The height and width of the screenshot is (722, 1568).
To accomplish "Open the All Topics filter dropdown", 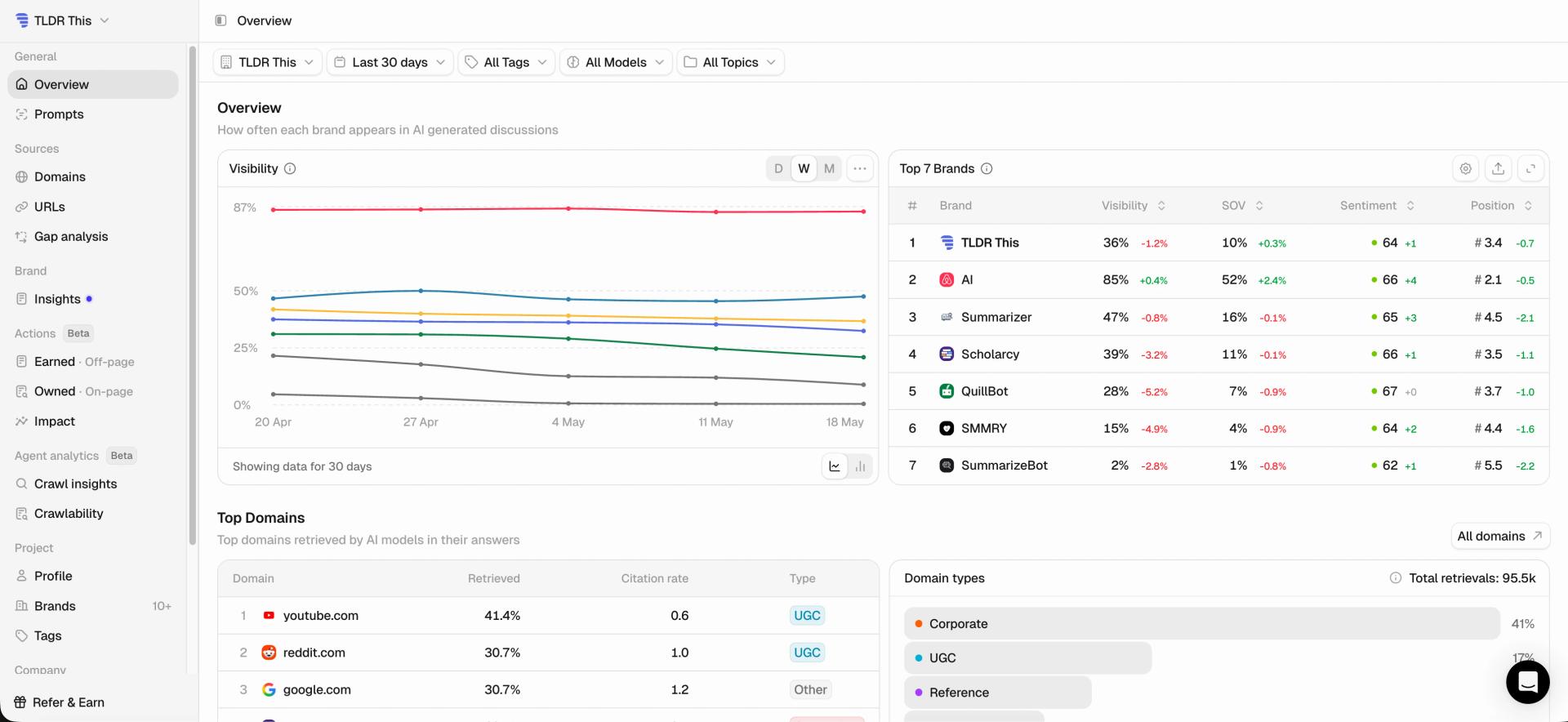I will [x=731, y=62].
